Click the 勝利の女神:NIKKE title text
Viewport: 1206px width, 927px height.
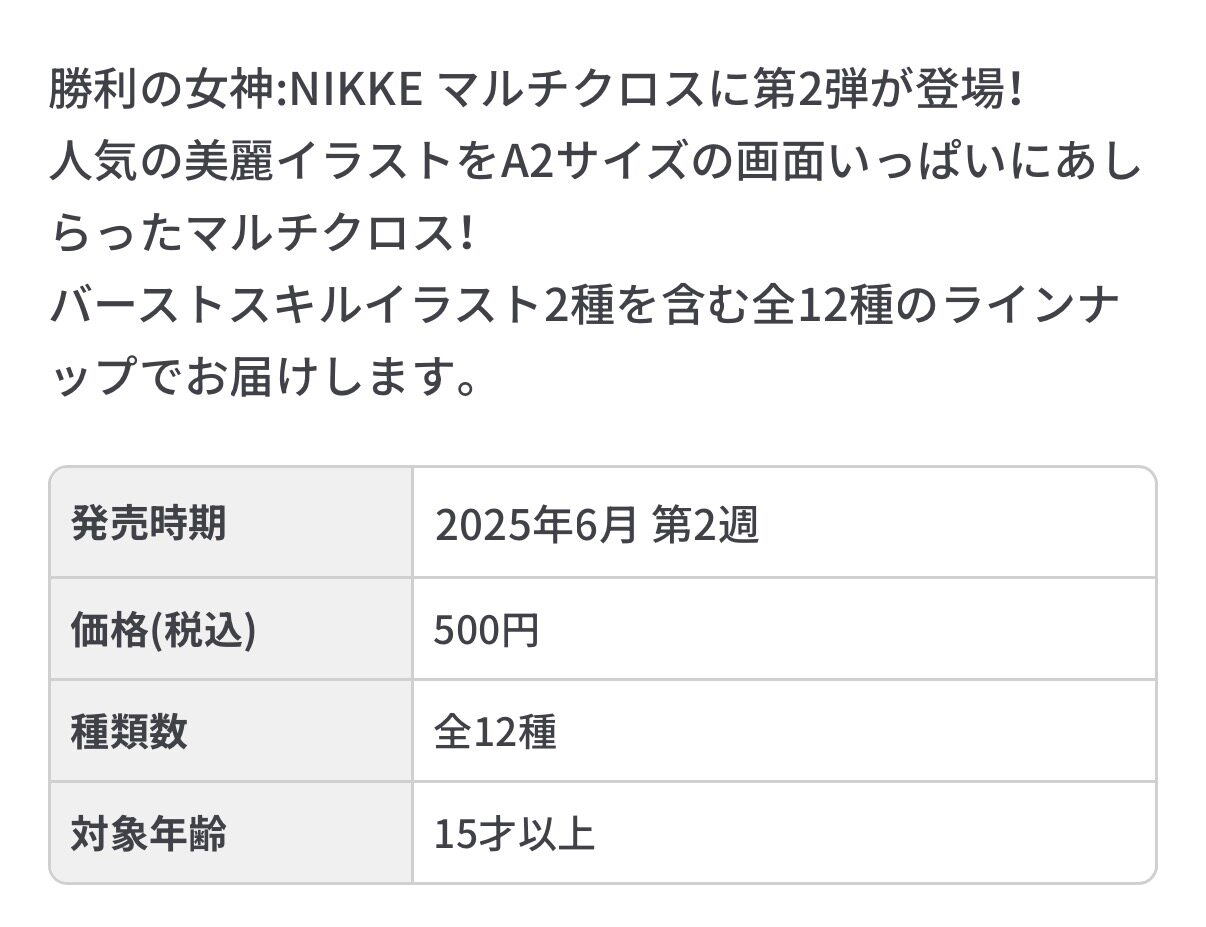(235, 93)
